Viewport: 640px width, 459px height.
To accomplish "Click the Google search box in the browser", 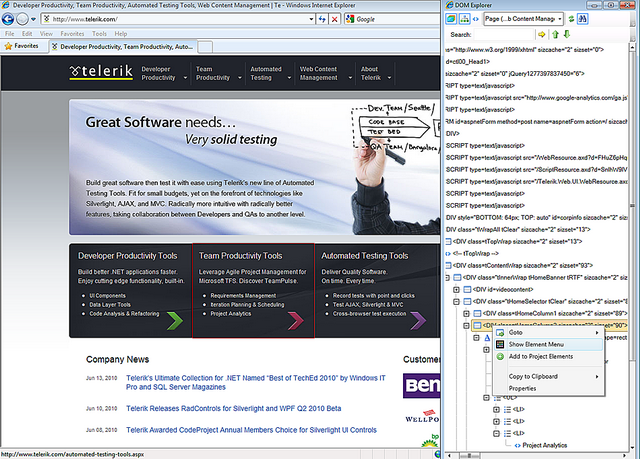I will (392, 19).
